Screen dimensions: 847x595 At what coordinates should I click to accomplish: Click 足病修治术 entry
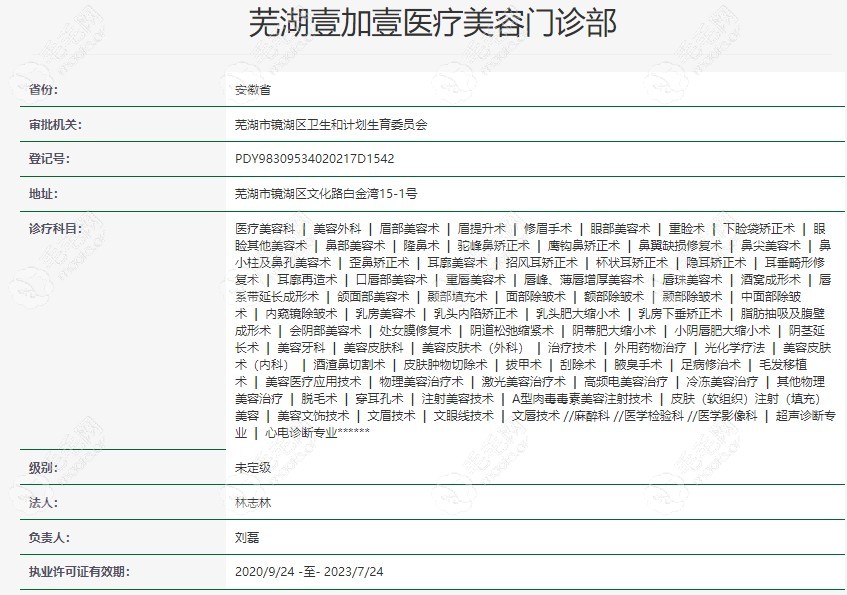coord(710,365)
